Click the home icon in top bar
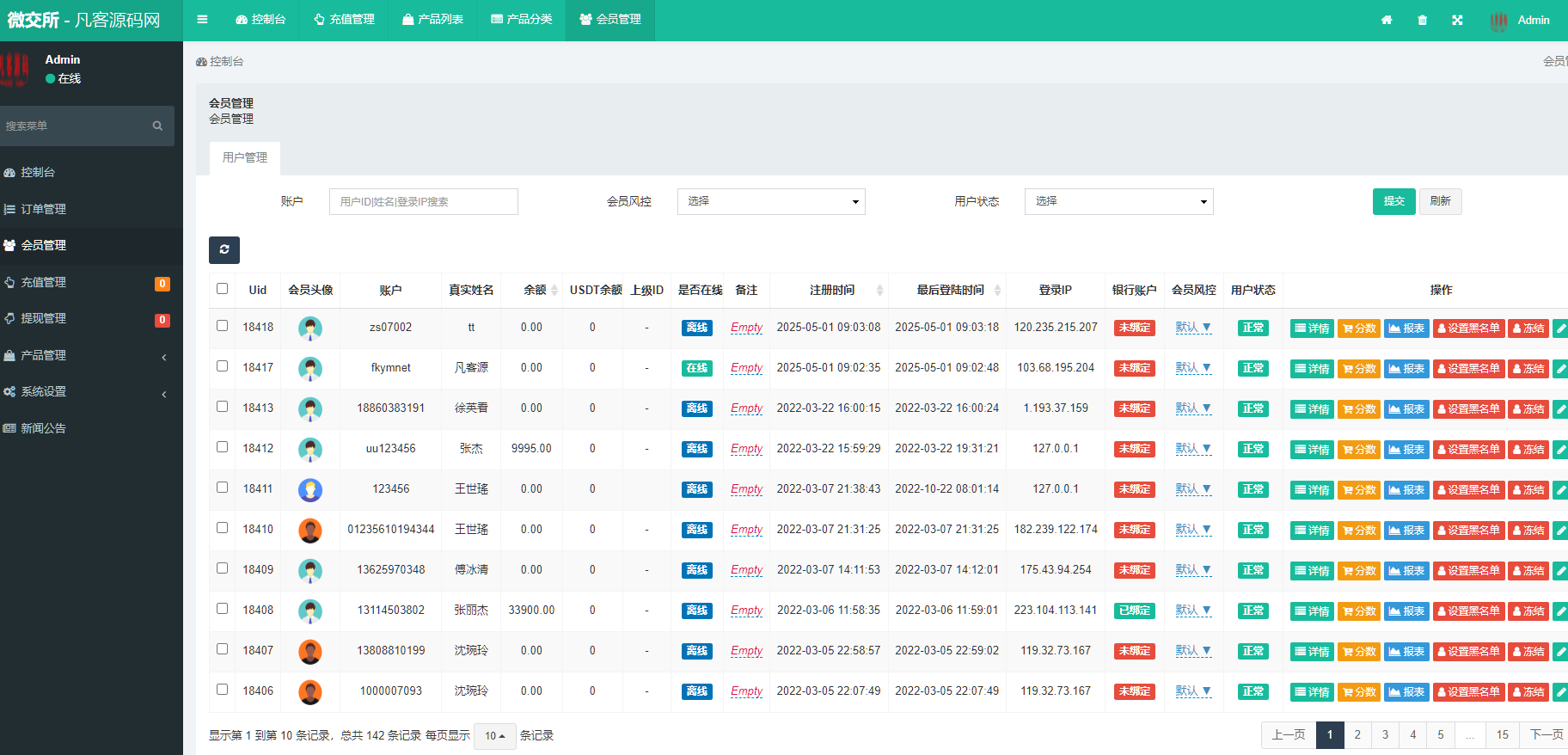This screenshot has height=755, width=1568. pyautogui.click(x=1387, y=21)
